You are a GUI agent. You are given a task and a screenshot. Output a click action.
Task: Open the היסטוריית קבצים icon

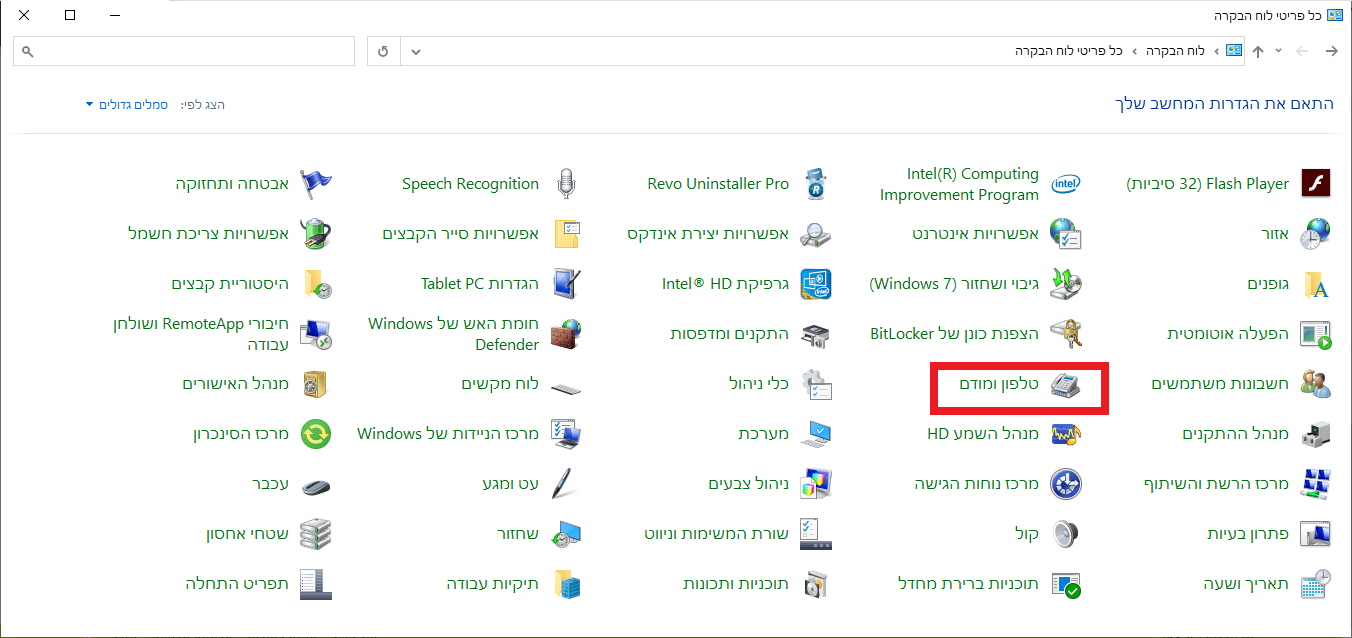(316, 284)
